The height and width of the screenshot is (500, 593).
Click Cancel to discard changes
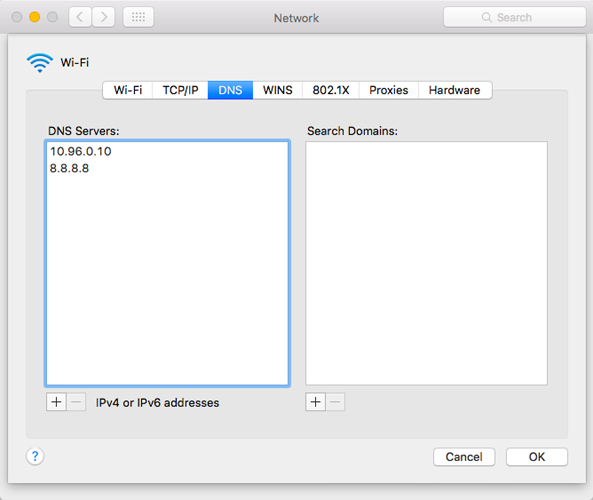tap(464, 457)
